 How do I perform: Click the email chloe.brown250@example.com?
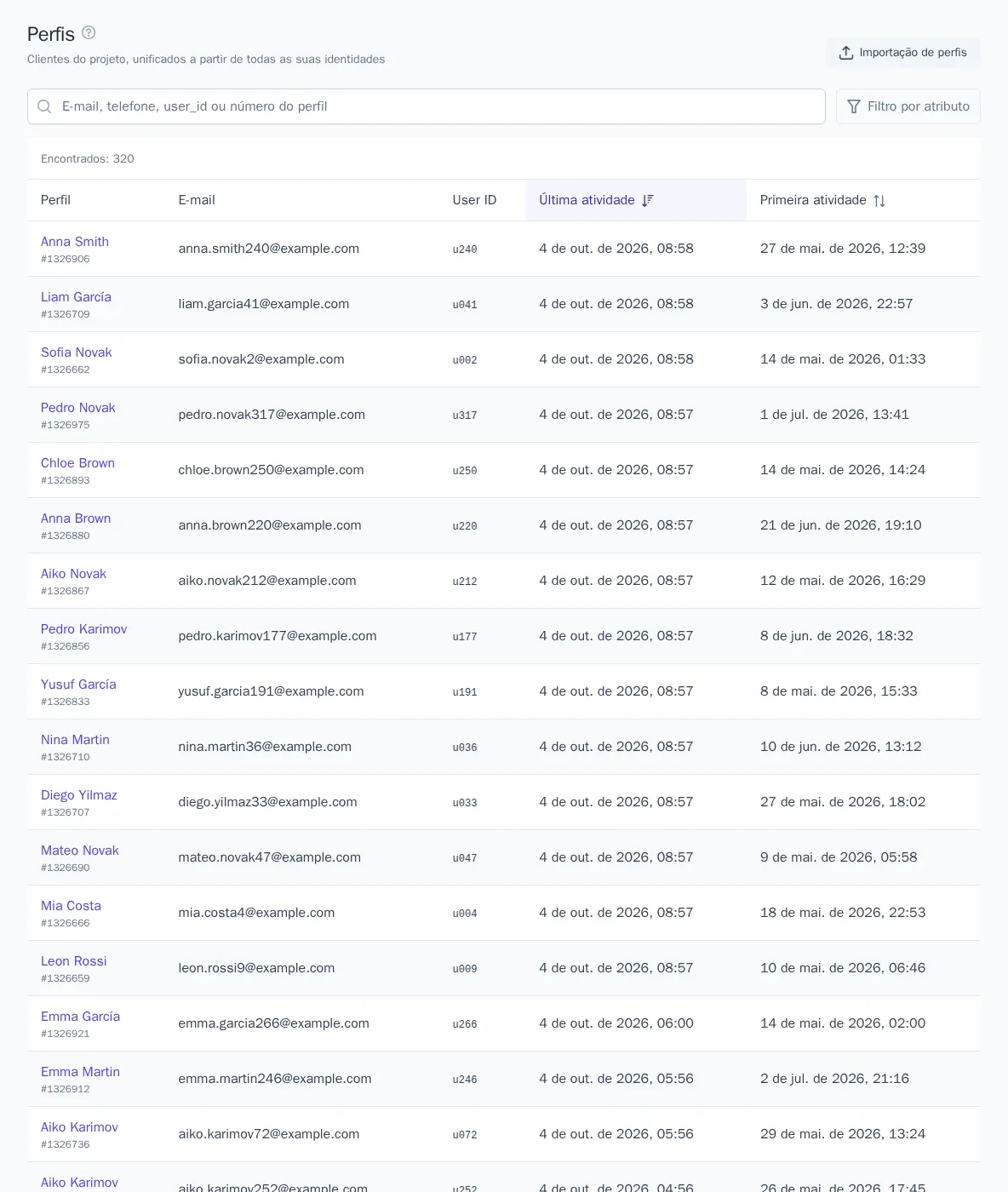[271, 470]
